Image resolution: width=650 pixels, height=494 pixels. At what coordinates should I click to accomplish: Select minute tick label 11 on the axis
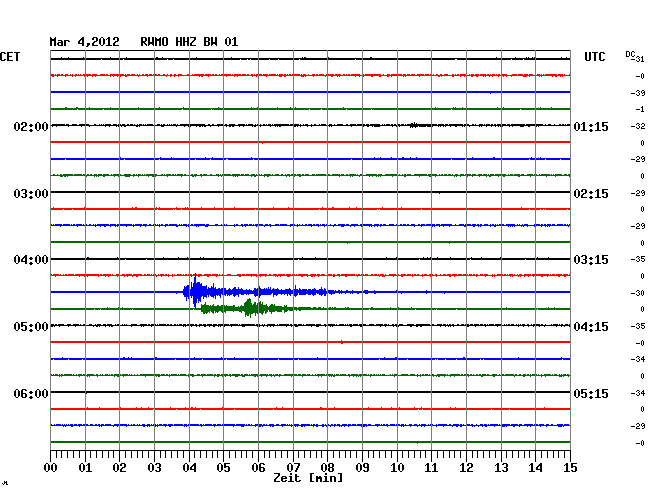431,468
